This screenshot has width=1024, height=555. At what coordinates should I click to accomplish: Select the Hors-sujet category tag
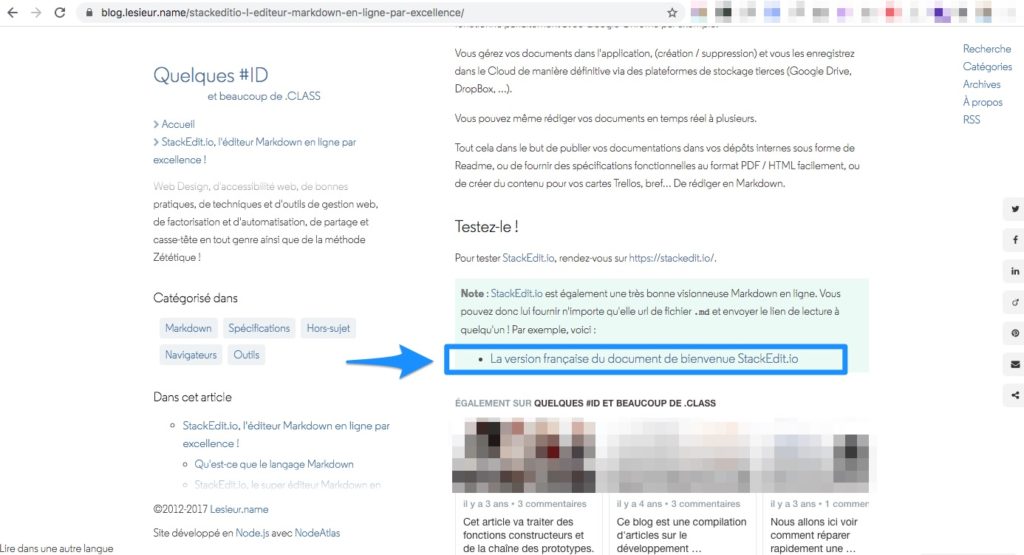click(328, 328)
